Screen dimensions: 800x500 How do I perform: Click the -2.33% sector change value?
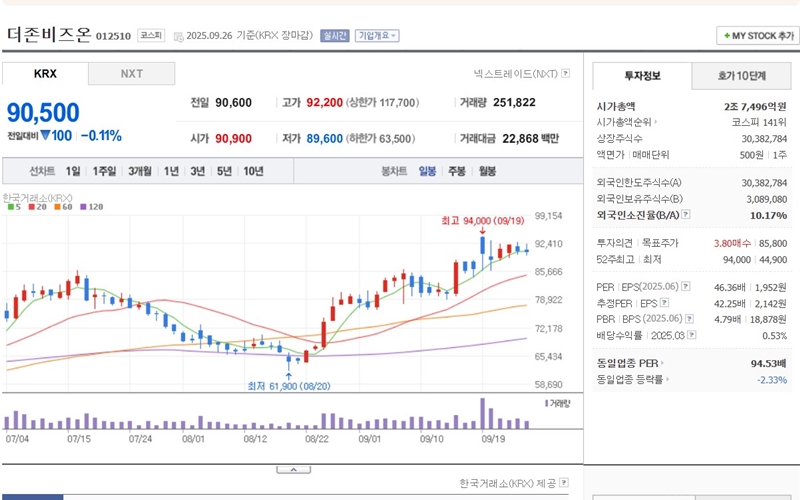(x=772, y=380)
